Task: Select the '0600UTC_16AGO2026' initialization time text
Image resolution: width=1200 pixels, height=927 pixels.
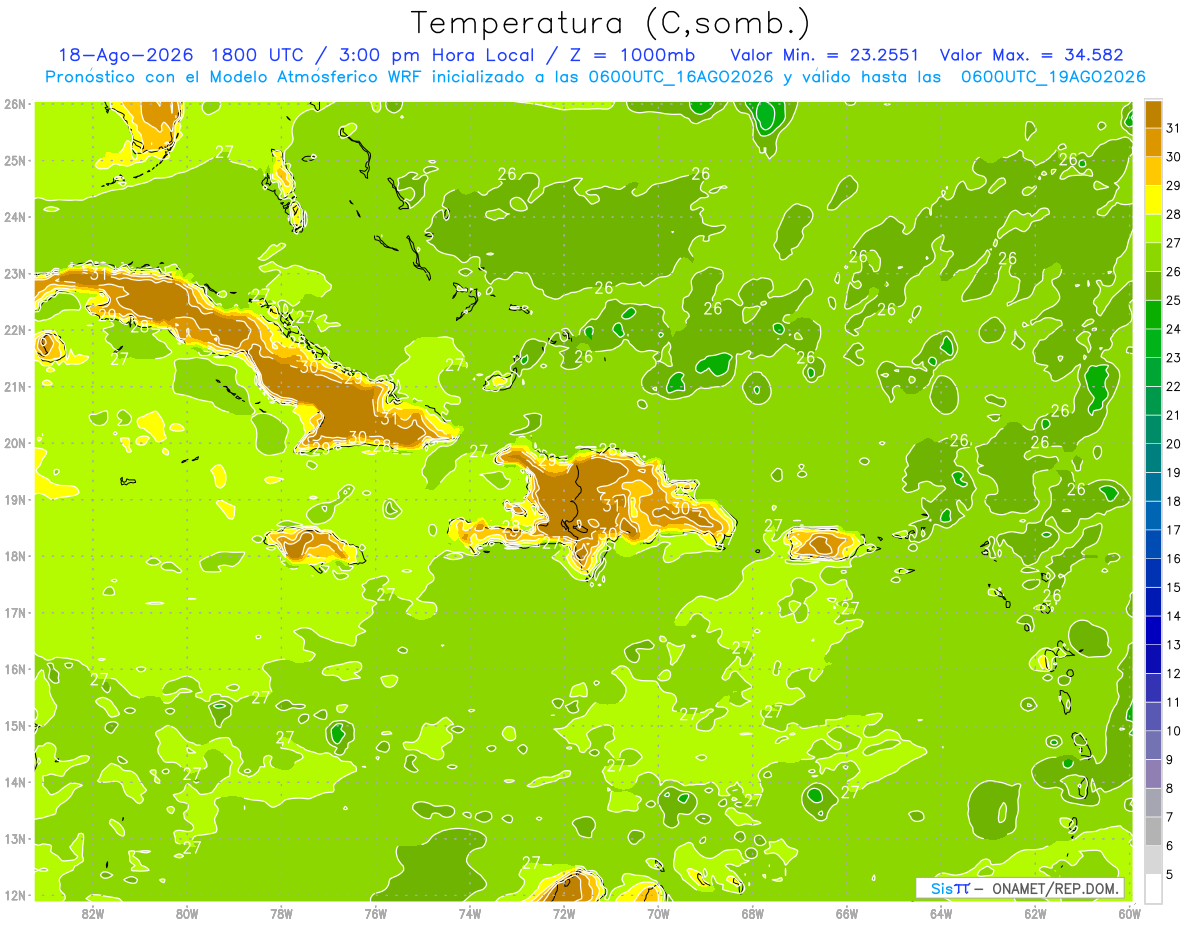Action: tap(679, 77)
